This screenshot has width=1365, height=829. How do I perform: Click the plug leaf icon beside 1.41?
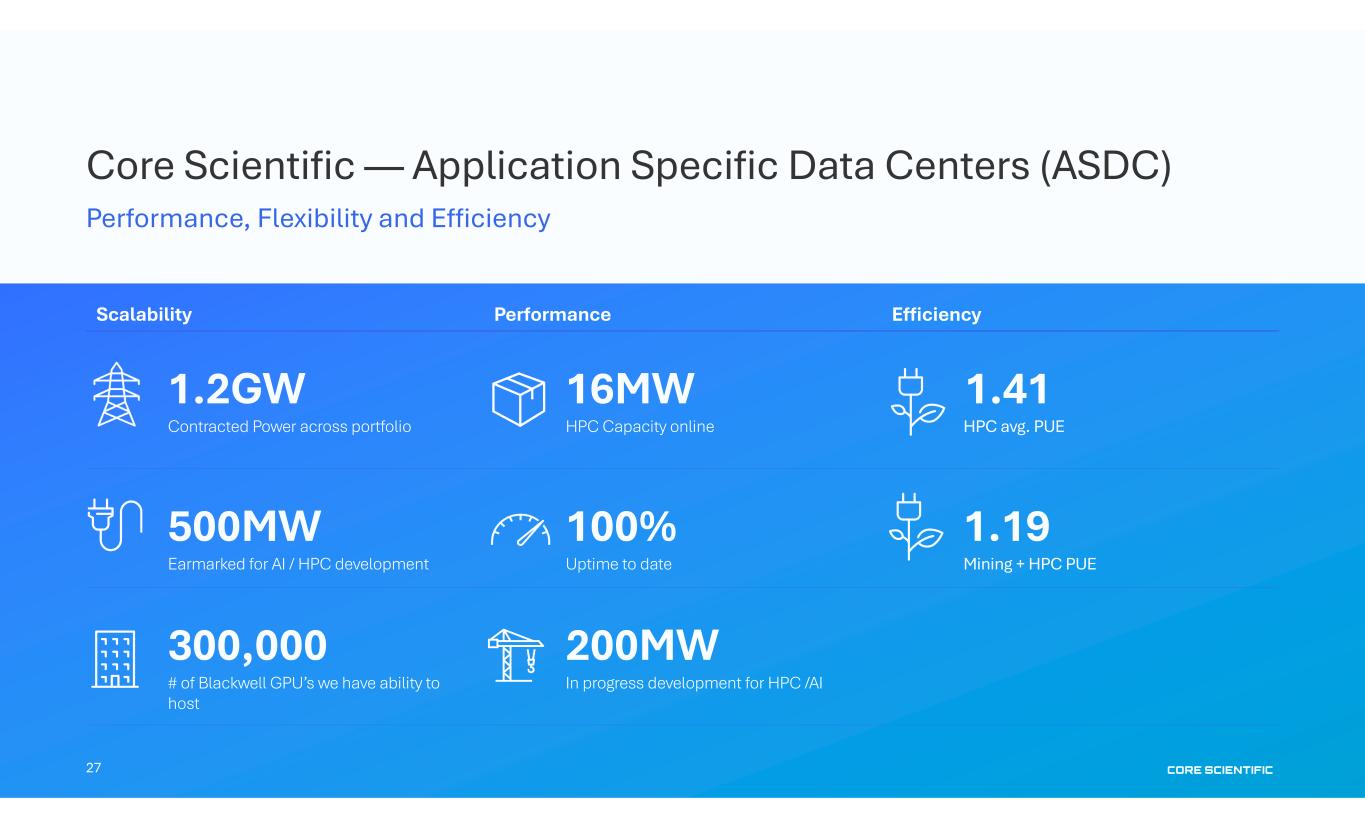point(916,402)
